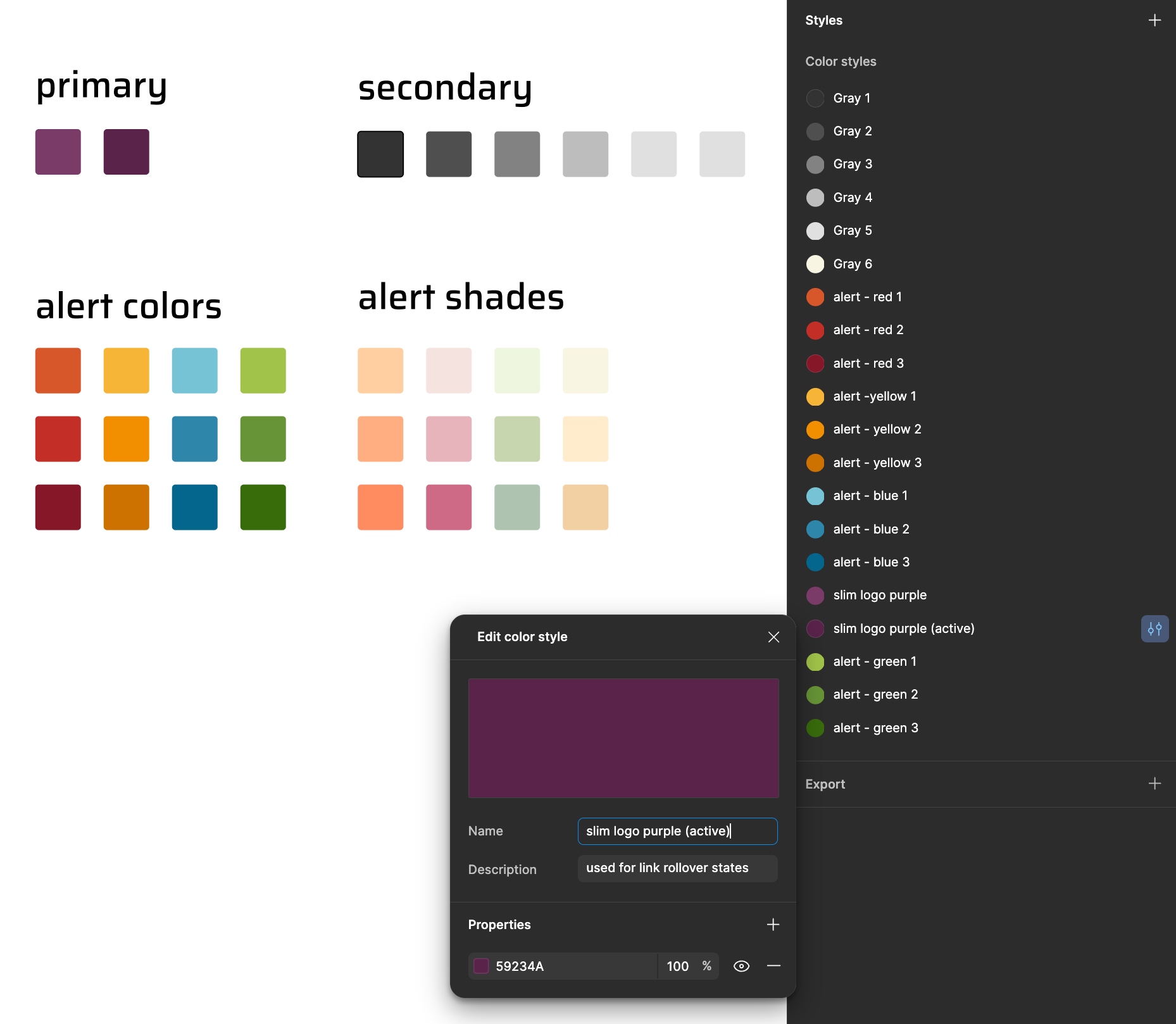Screen dimensions: 1176x1024
Task: Select the bright red swatch in alert colors
Action: pyautogui.click(x=58, y=439)
